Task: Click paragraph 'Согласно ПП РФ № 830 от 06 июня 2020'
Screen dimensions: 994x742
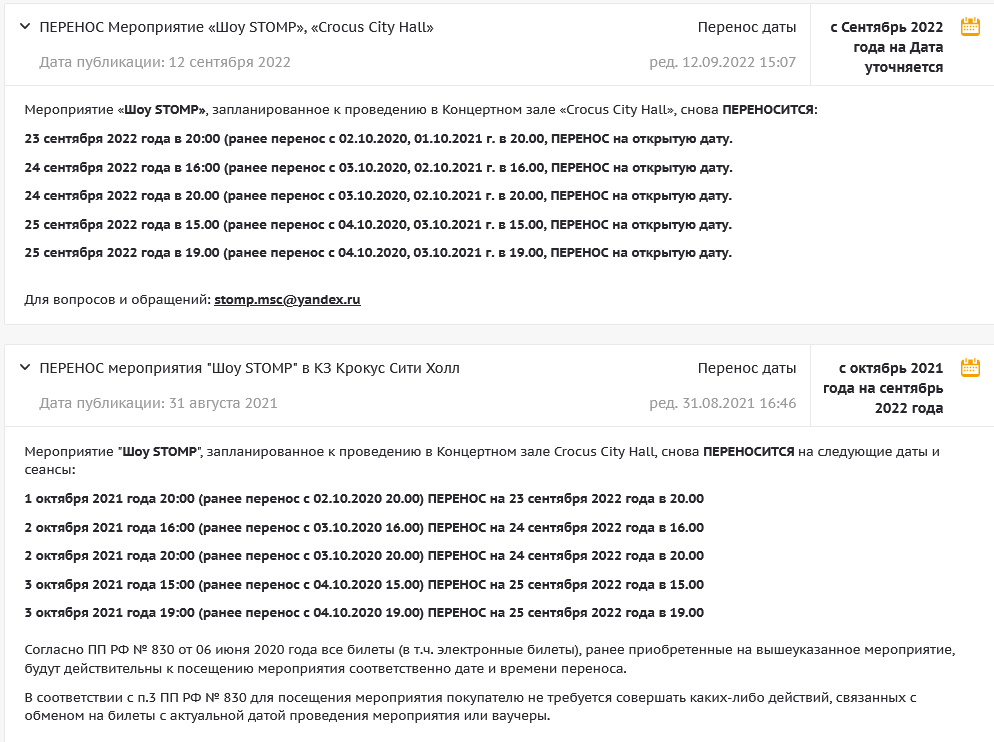Action: pyautogui.click(x=490, y=659)
